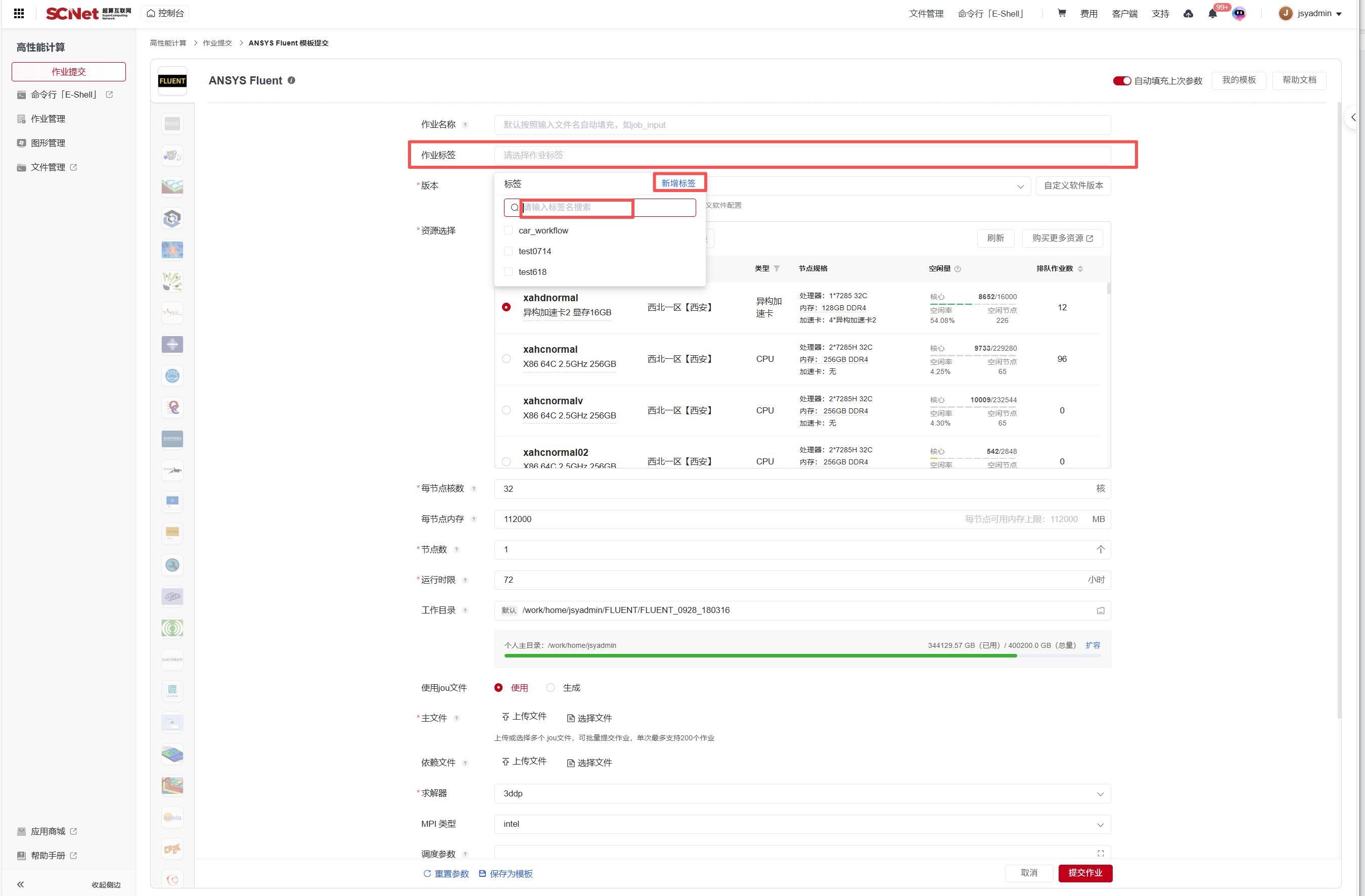The width and height of the screenshot is (1365, 896).
Task: Open the MPI 类型 intel dropdown
Action: [x=802, y=824]
